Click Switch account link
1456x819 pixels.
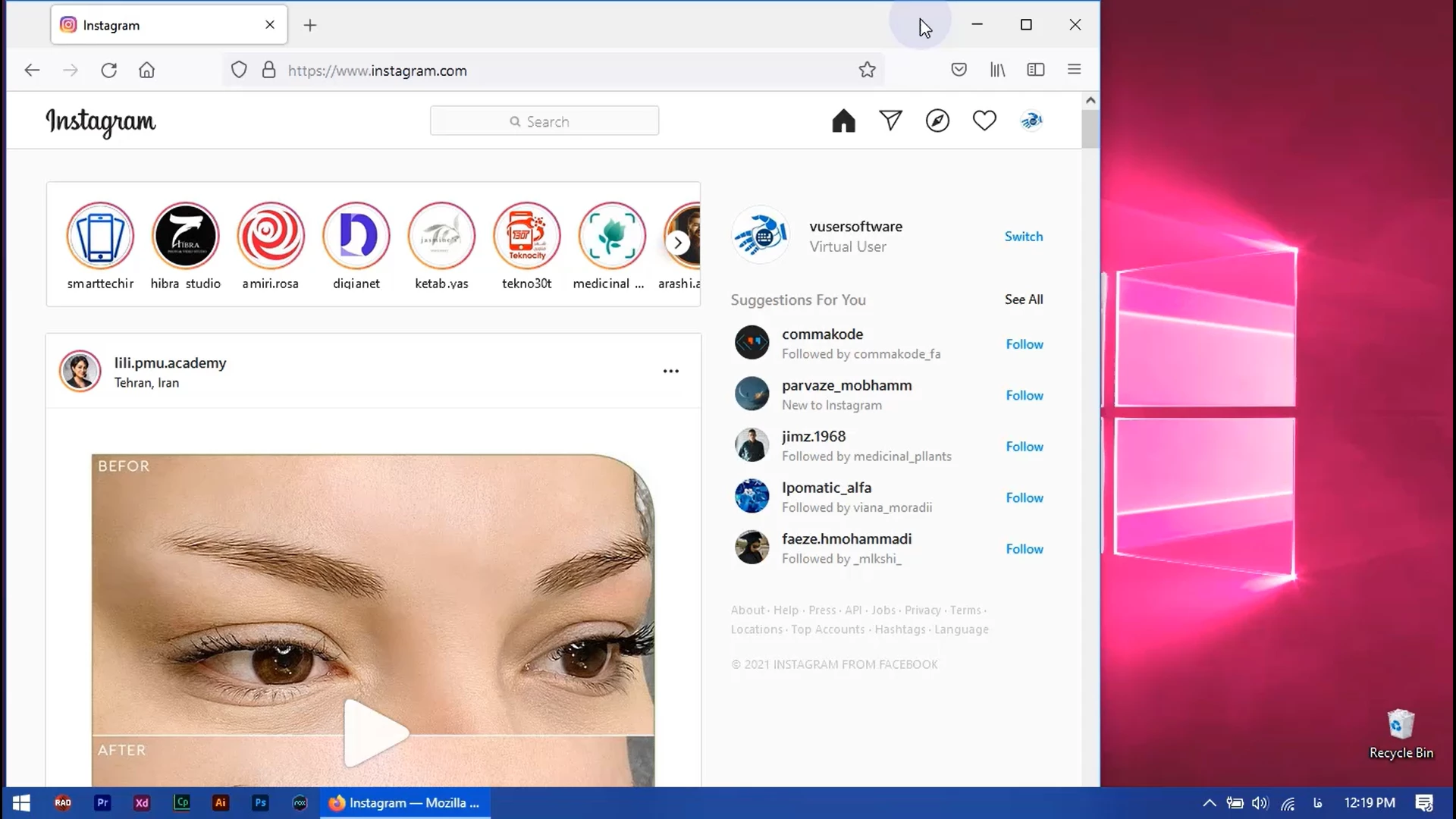(1023, 237)
